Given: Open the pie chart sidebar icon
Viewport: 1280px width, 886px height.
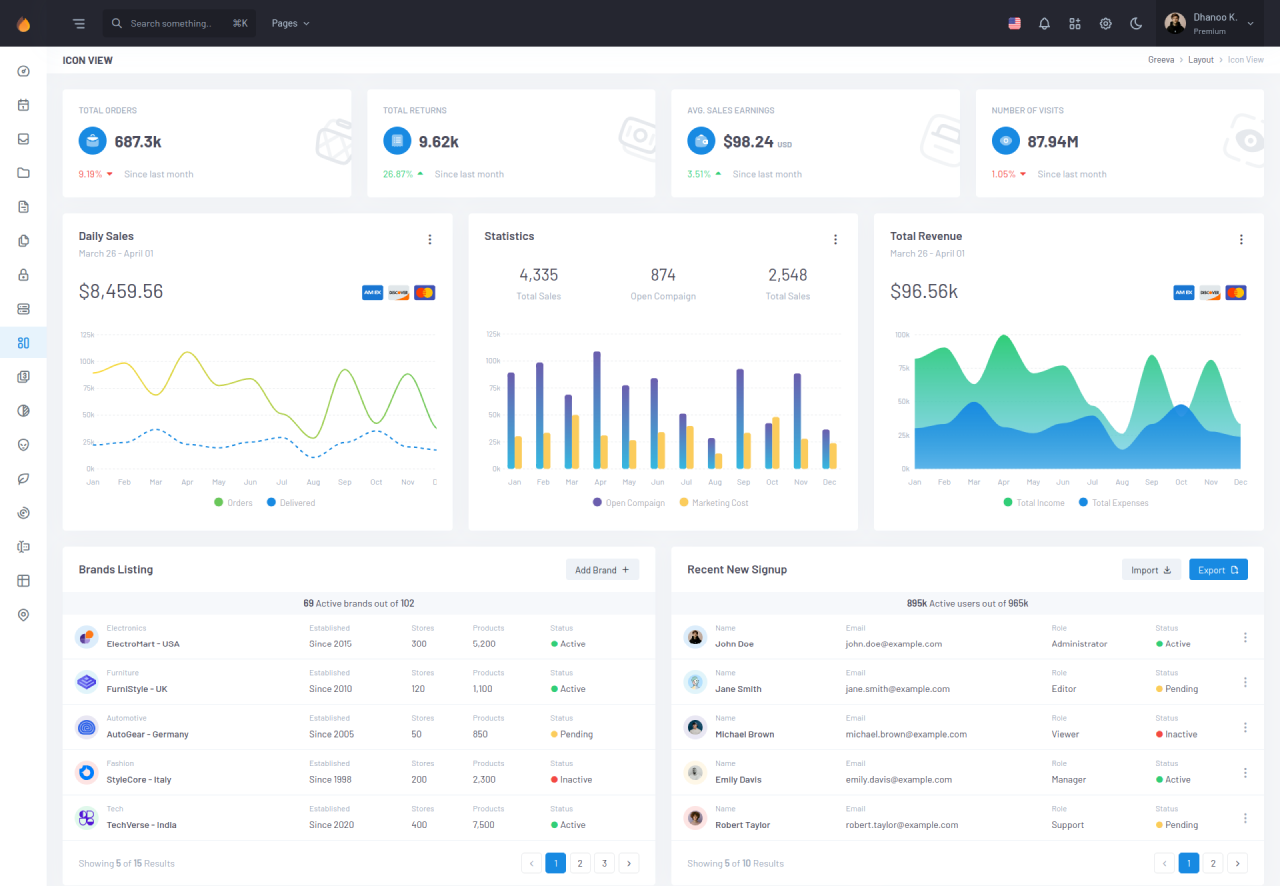Looking at the screenshot, I should (23, 411).
